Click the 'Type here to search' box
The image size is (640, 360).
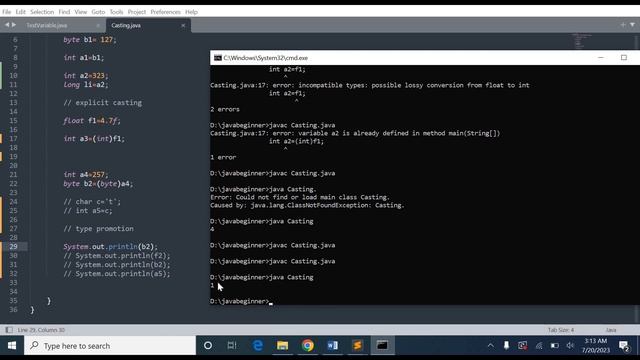pos(110,346)
